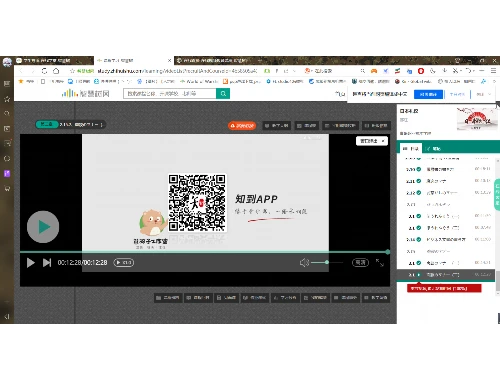Image resolution: width=500 pixels, height=380 pixels.
Task: Go to browser home page icon
Action: (x=56, y=71)
